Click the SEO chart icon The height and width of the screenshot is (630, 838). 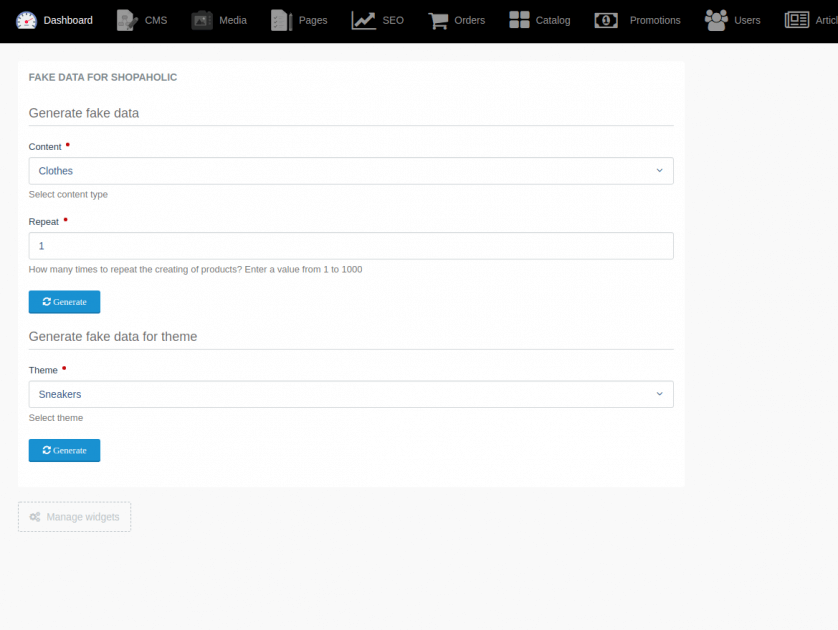click(363, 20)
